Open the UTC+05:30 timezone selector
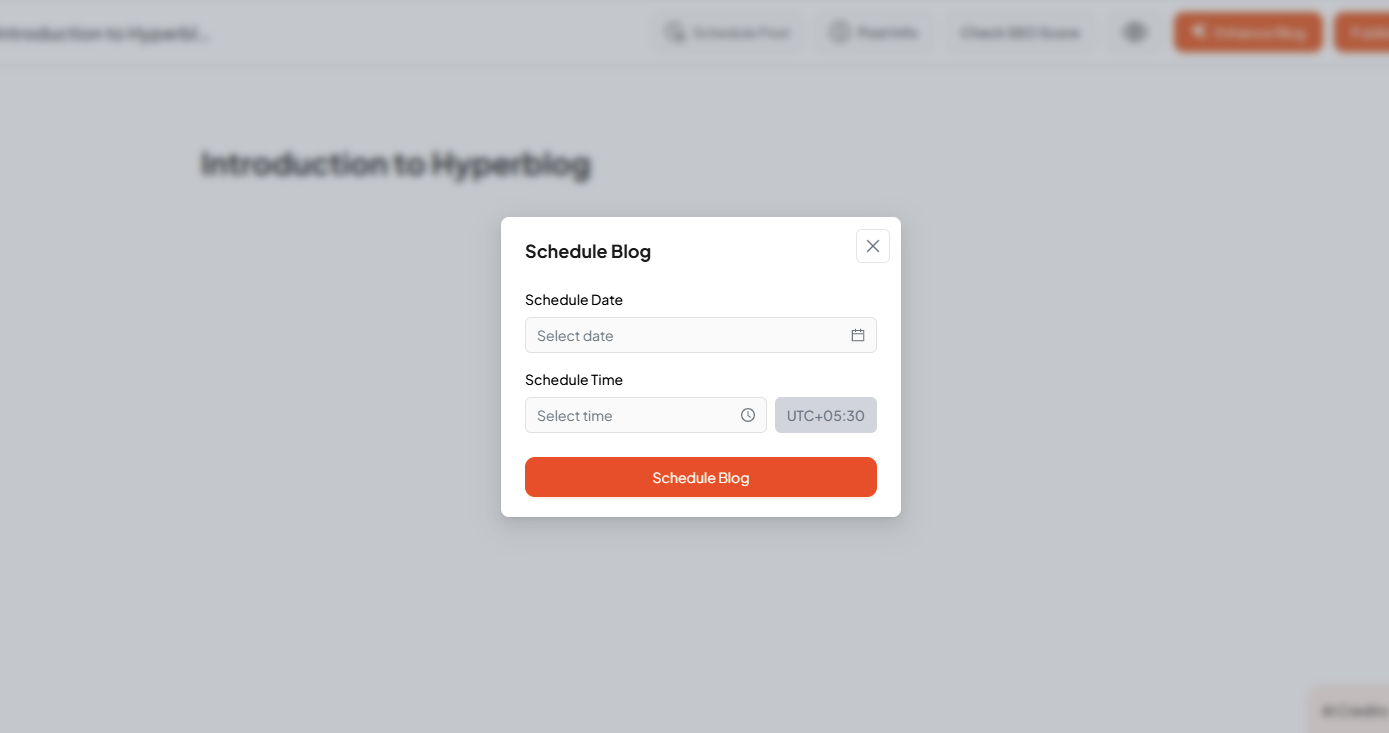The image size is (1389, 733). click(x=825, y=414)
